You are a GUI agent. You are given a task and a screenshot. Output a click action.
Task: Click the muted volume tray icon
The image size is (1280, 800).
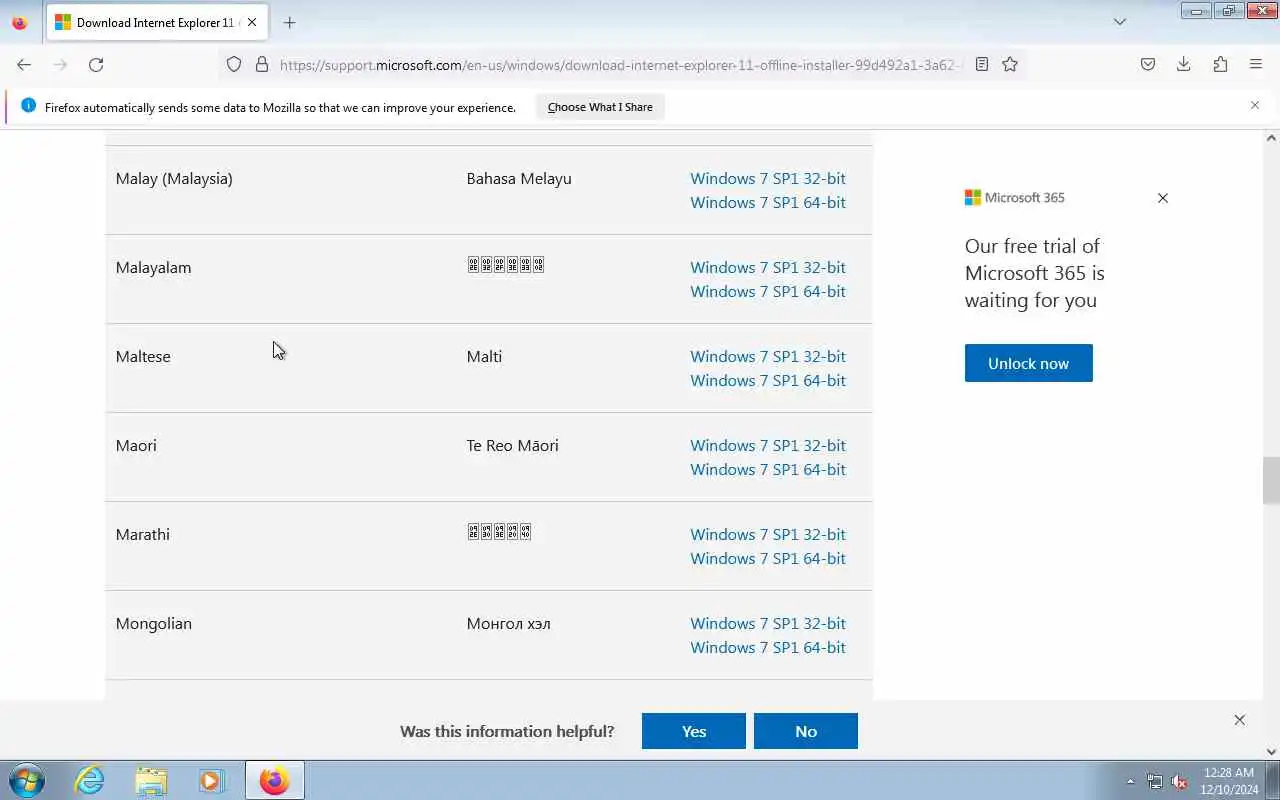1179,781
